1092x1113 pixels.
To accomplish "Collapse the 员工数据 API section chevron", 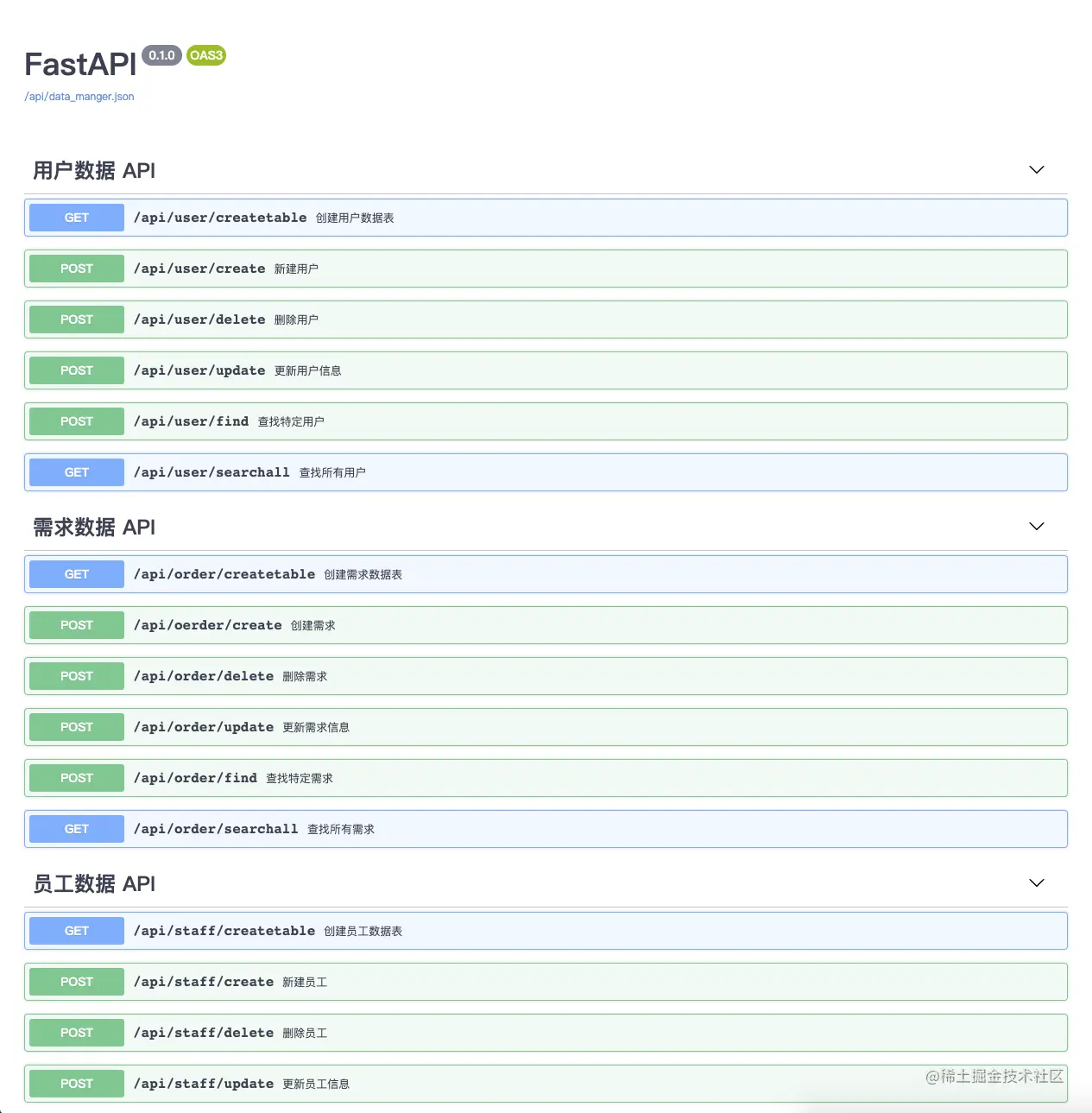I will [1037, 883].
